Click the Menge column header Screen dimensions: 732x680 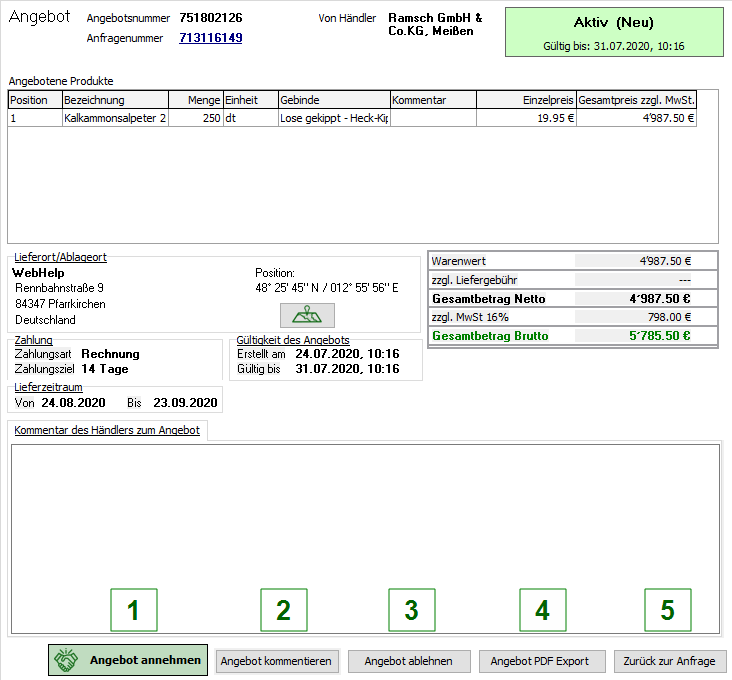tap(195, 100)
